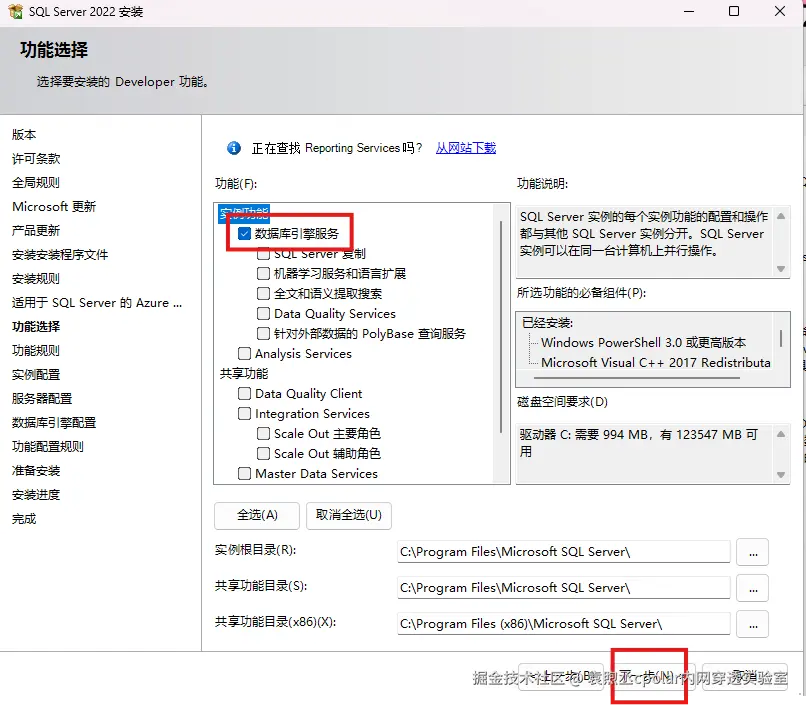The height and width of the screenshot is (705, 806).
Task: Minimize the SQL Server 2022 setup window
Action: (689, 11)
